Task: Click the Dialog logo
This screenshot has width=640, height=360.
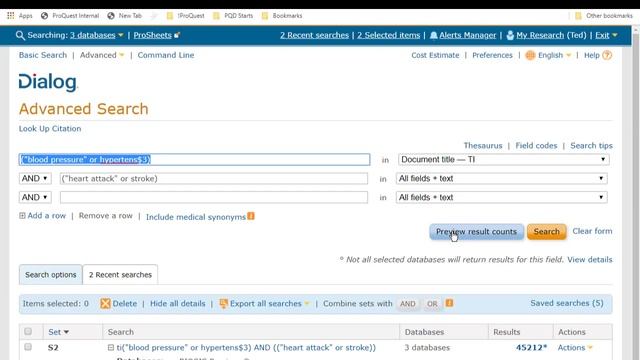Action: (48, 82)
